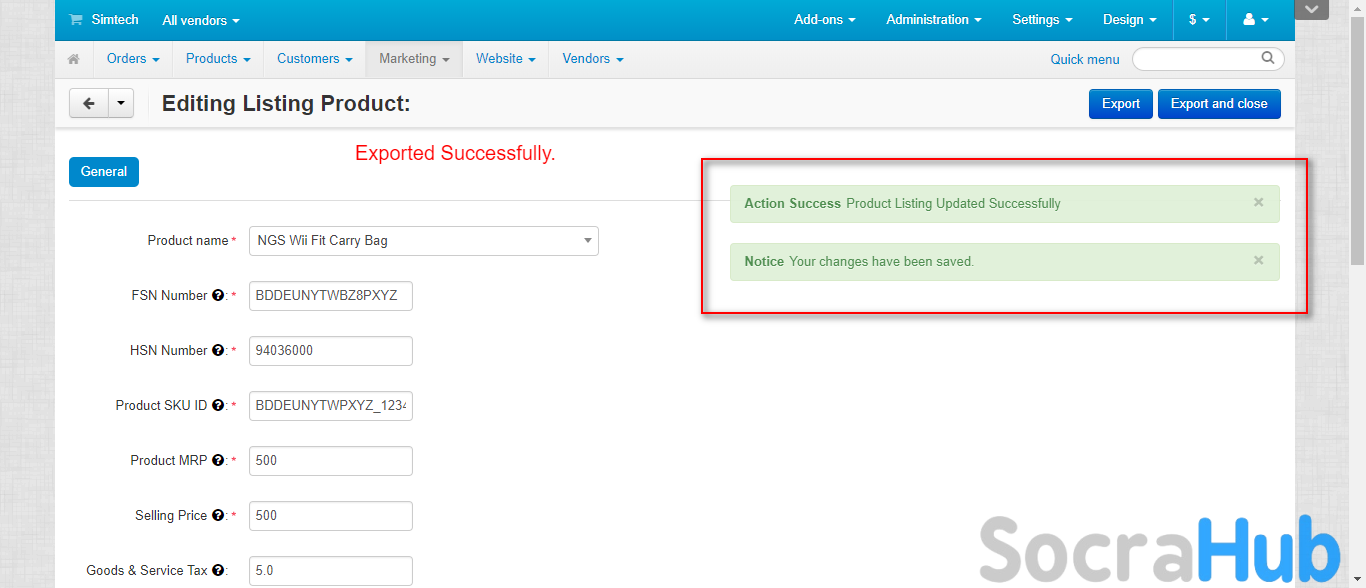Open the Add-ons menu
This screenshot has height=588, width=1366.
click(x=824, y=20)
